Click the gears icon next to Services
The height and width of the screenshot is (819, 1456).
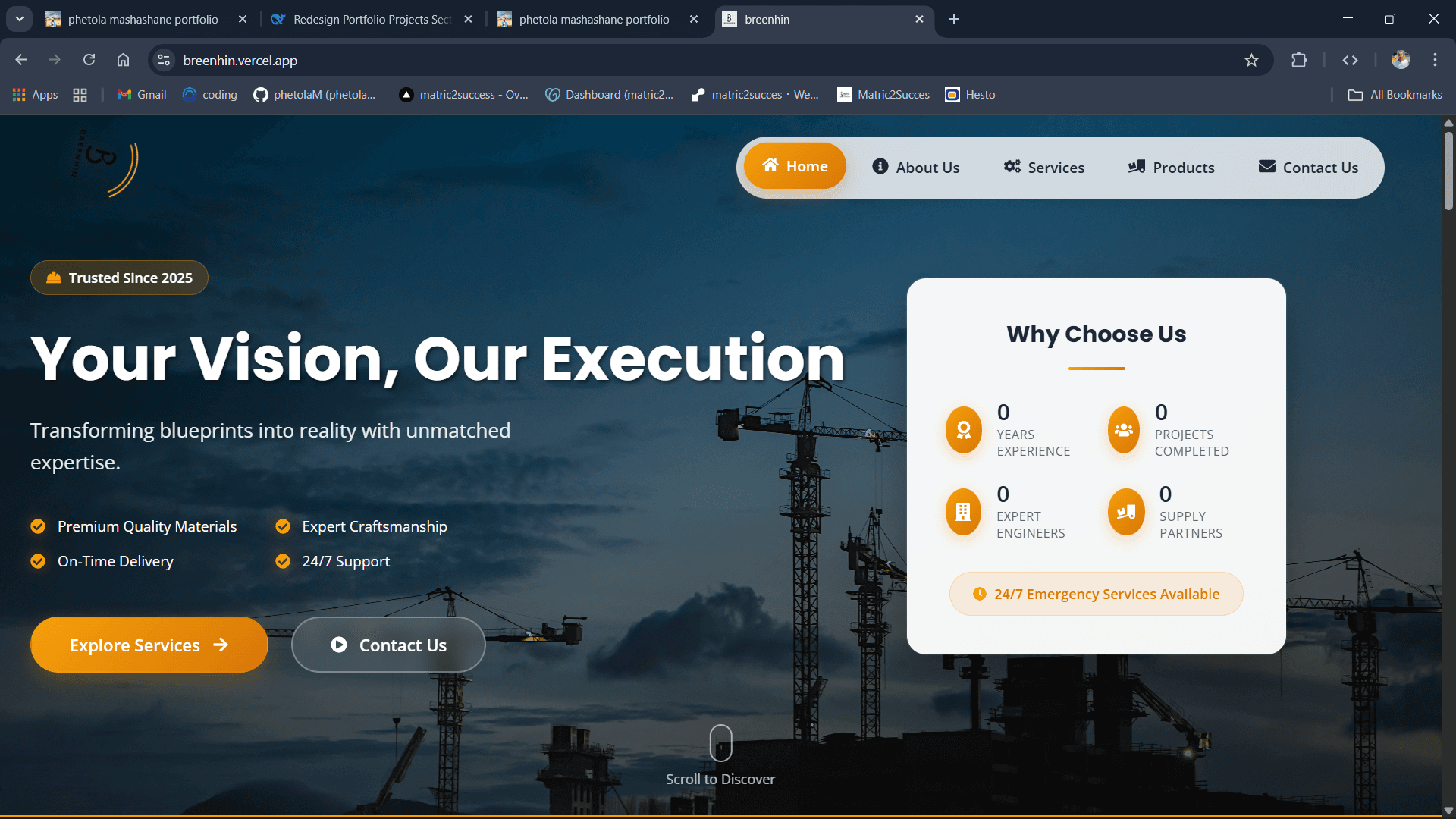click(x=1012, y=166)
